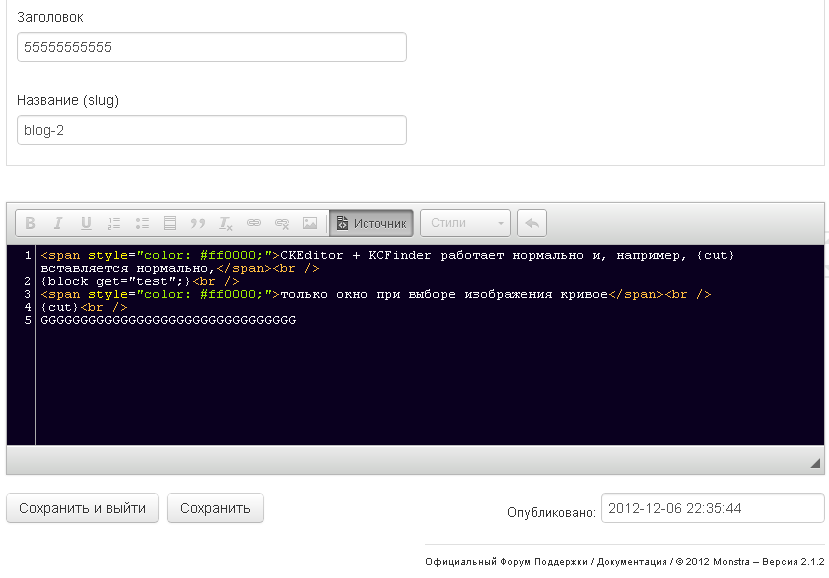Toggle italic formatting in editor toolbar
The image size is (829, 578).
(58, 223)
